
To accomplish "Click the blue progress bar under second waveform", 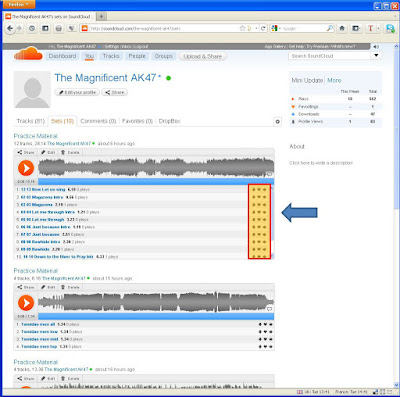I will pos(156,316).
